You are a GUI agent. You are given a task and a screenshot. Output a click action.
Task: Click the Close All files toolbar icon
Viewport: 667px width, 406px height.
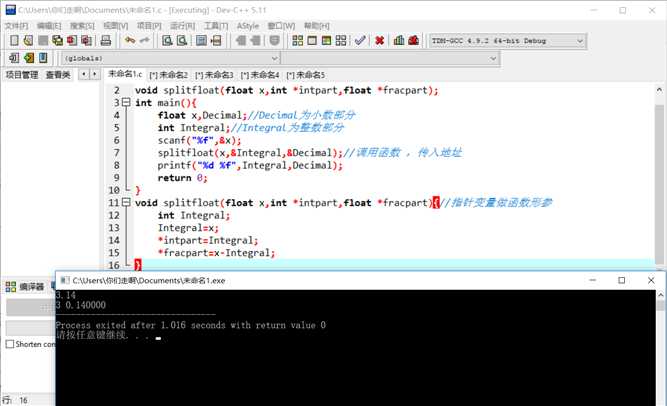[x=86, y=40]
